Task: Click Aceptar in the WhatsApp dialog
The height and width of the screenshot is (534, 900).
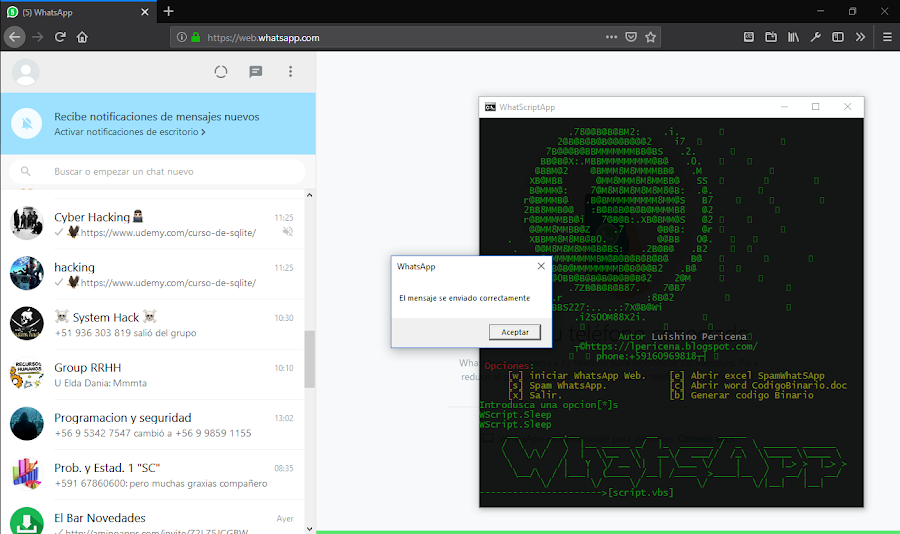Action: click(x=515, y=332)
